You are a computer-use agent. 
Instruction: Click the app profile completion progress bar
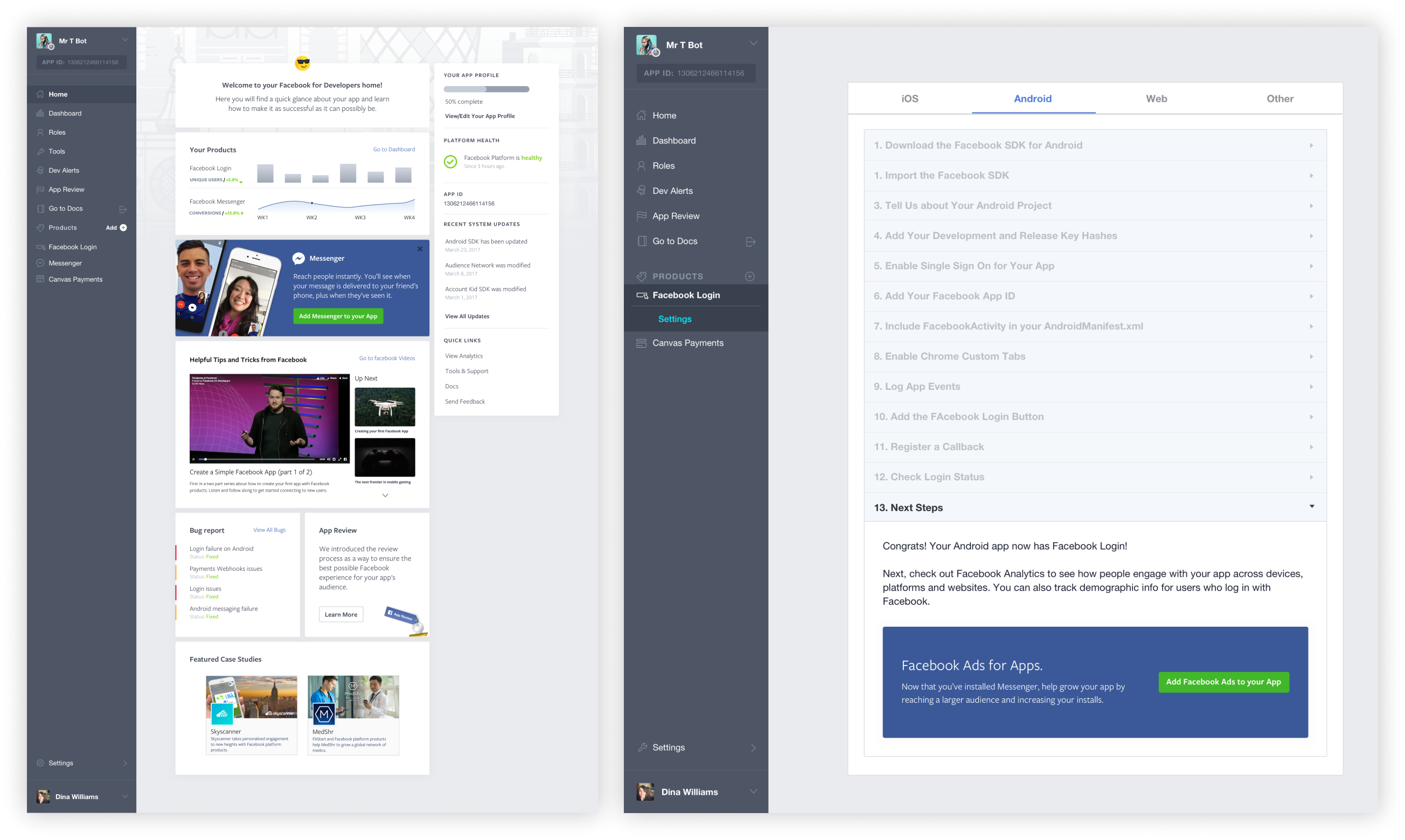pos(486,89)
